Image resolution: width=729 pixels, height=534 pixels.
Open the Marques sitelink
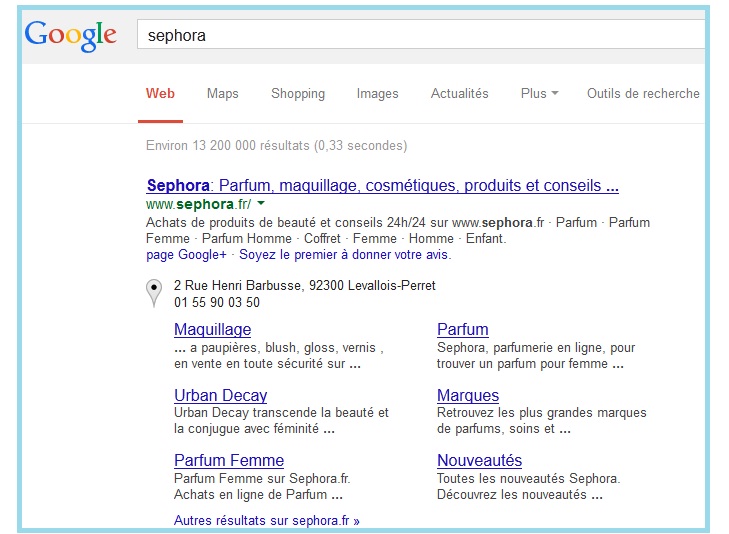[467, 395]
